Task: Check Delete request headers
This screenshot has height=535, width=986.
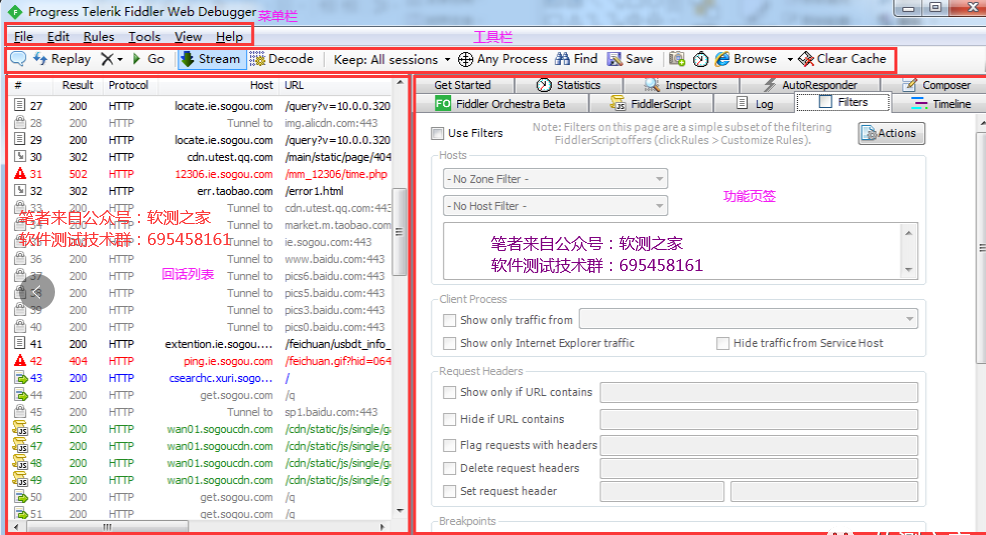Action: 449,468
